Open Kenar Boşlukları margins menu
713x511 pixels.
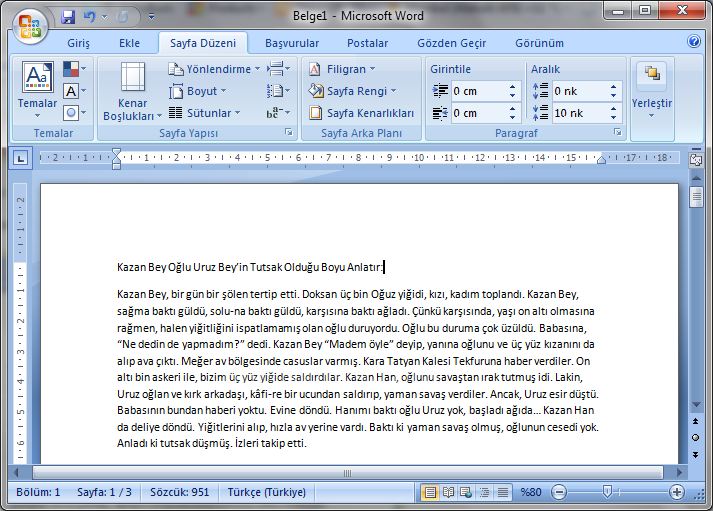point(132,91)
